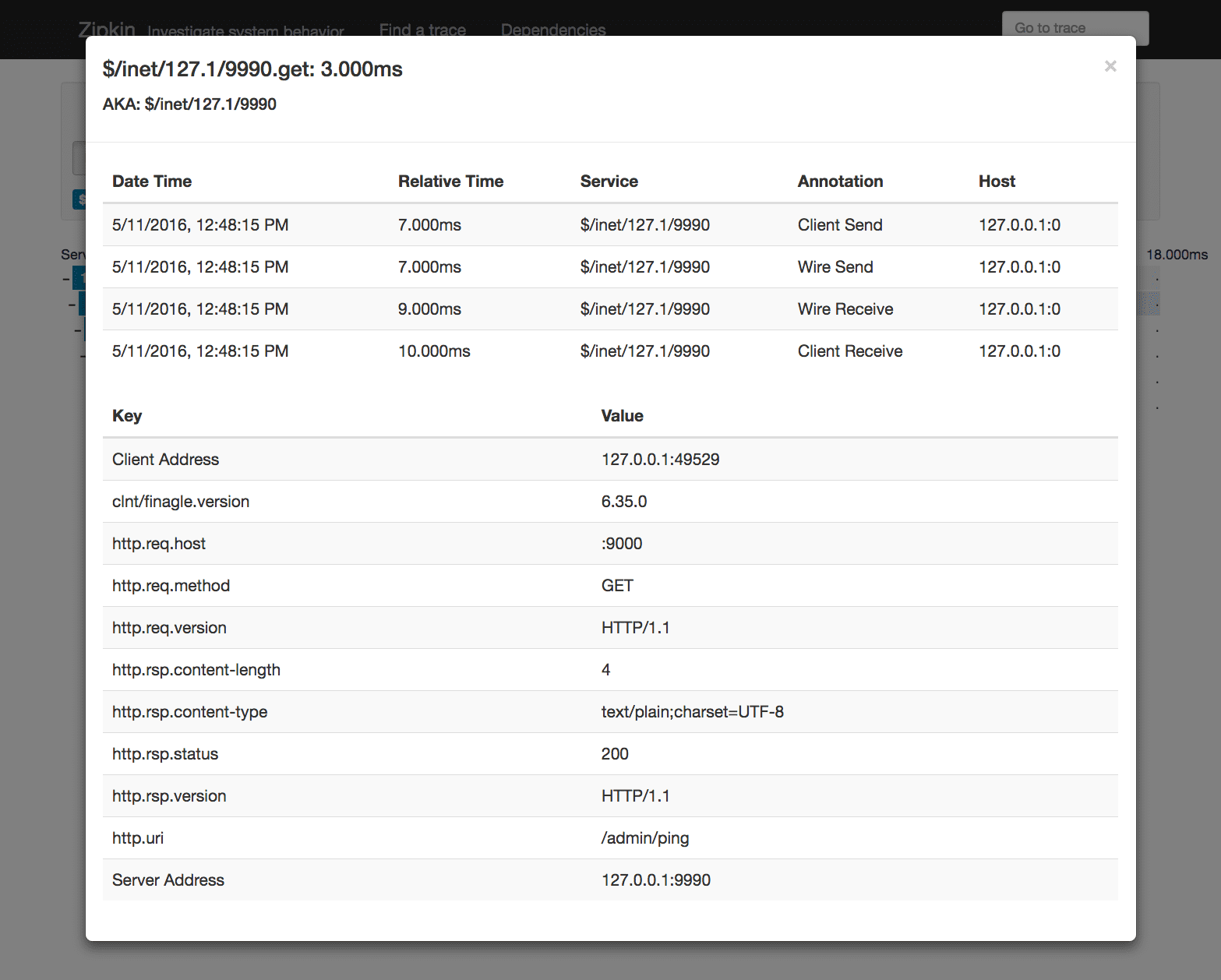Select the Annotation column header

[x=840, y=182]
